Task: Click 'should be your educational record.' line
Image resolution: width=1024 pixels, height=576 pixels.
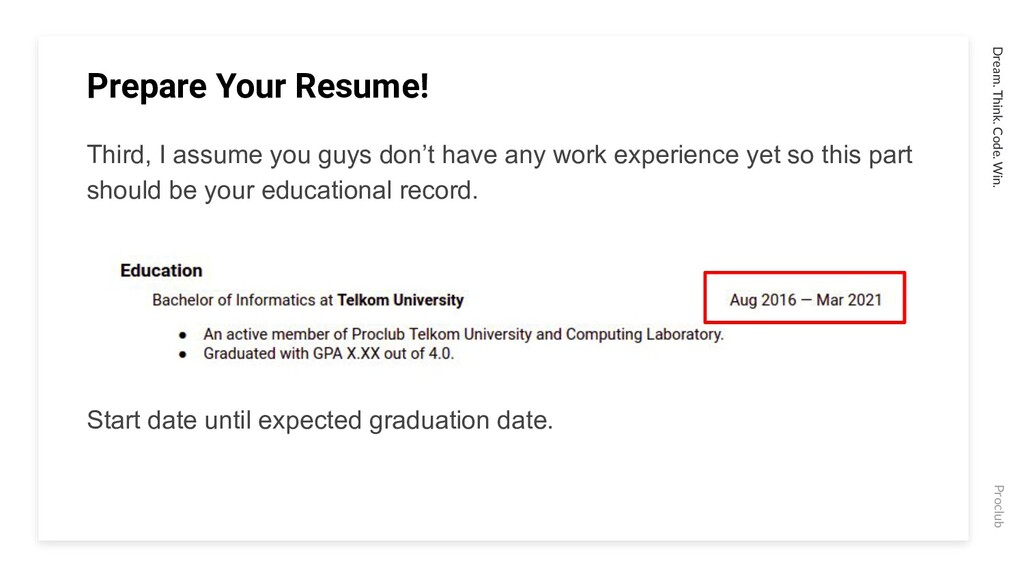Action: (282, 191)
